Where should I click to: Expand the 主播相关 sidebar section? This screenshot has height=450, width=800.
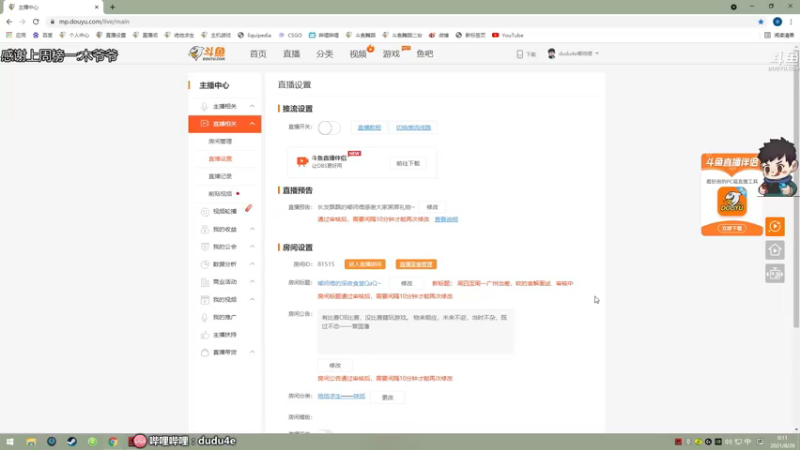(252, 106)
